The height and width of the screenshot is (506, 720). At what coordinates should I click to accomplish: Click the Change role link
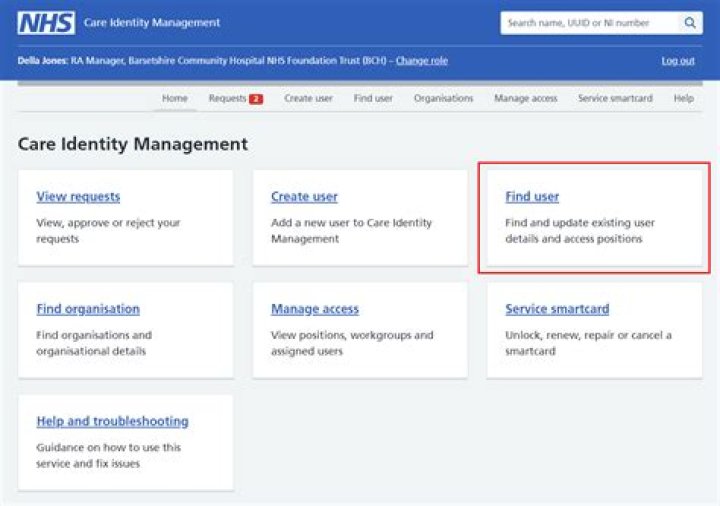(422, 61)
